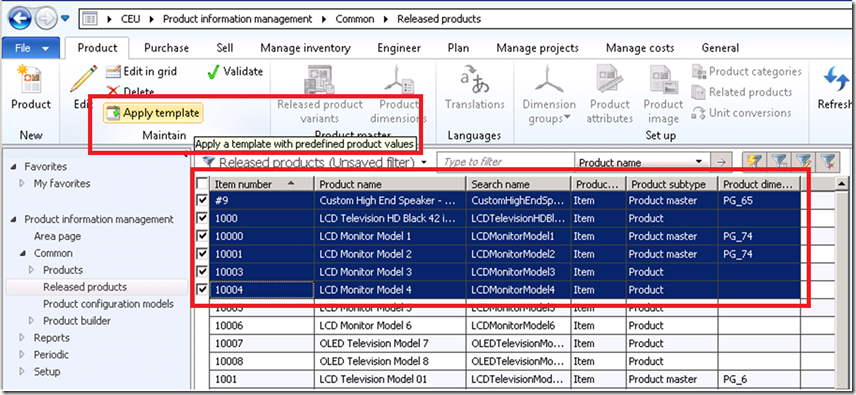The image size is (856, 395).
Task: Click the forward navigation arrow
Action: click(46, 20)
